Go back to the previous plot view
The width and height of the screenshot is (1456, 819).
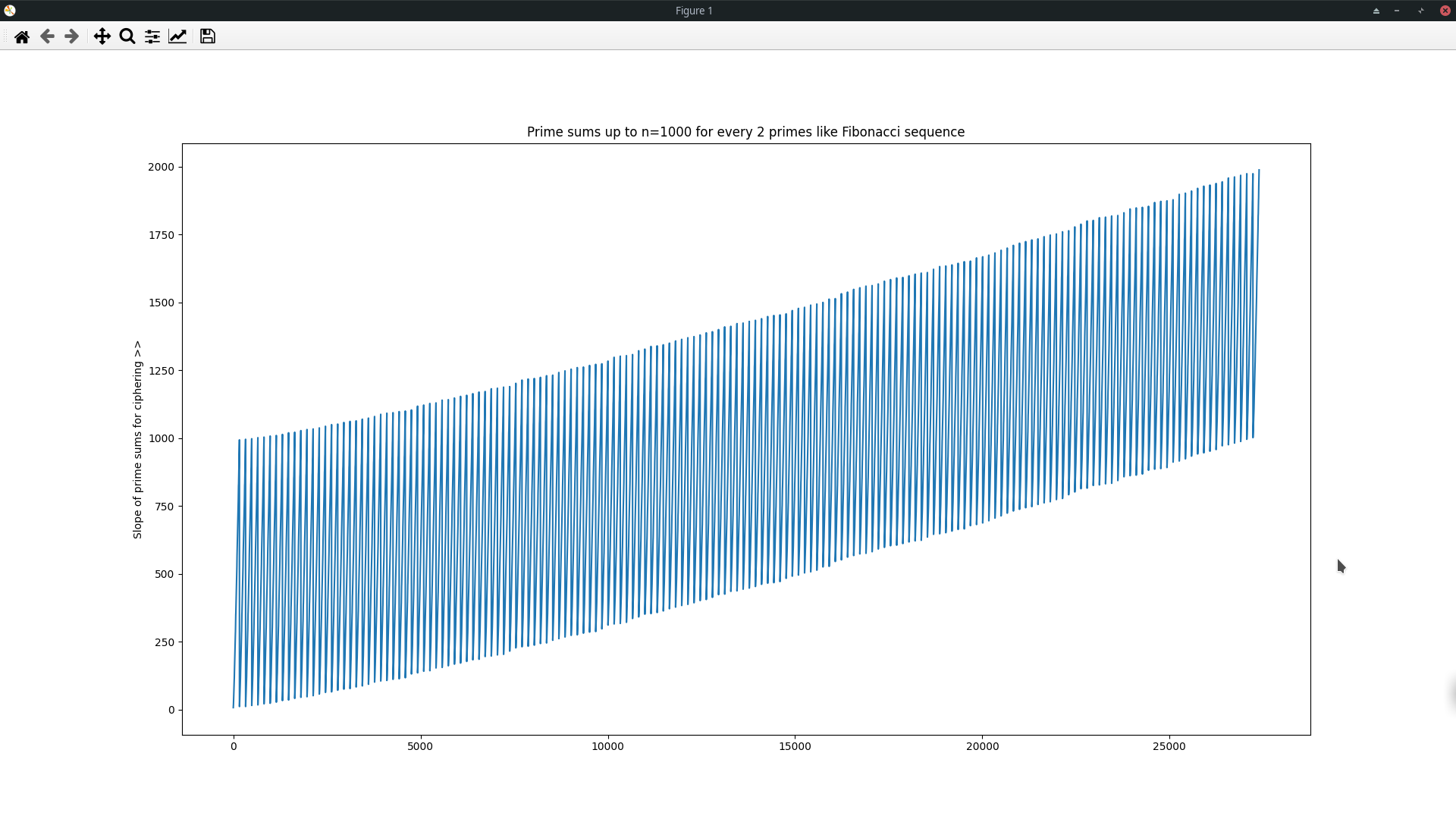(x=47, y=36)
